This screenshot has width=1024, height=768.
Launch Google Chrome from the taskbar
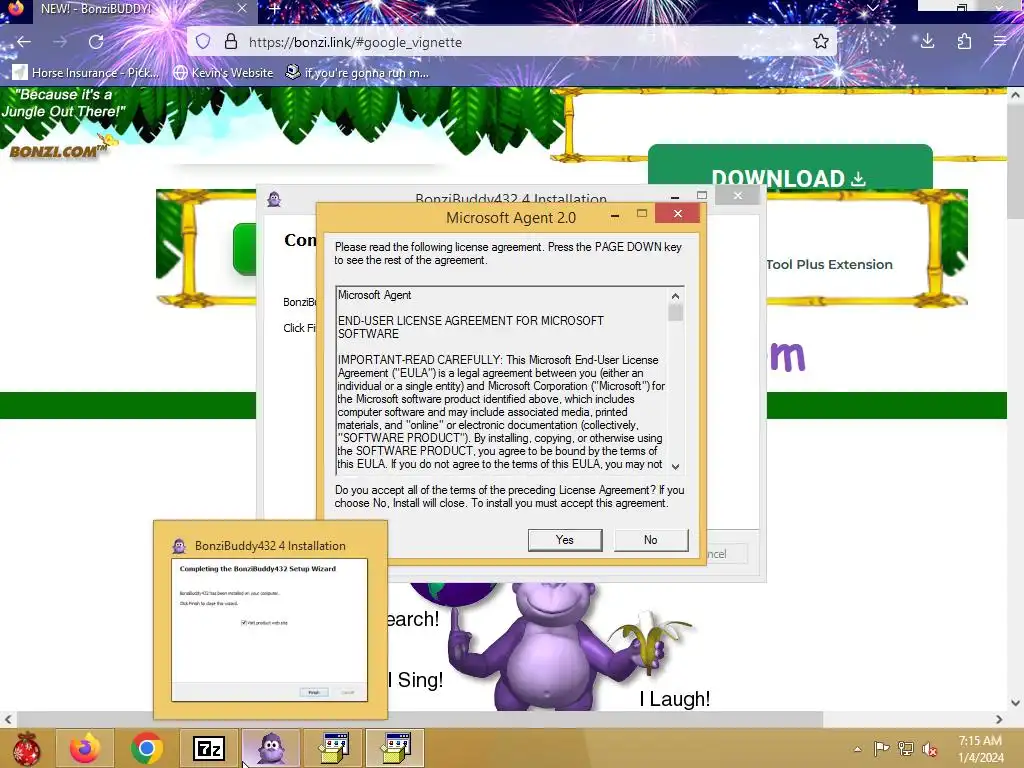146,748
